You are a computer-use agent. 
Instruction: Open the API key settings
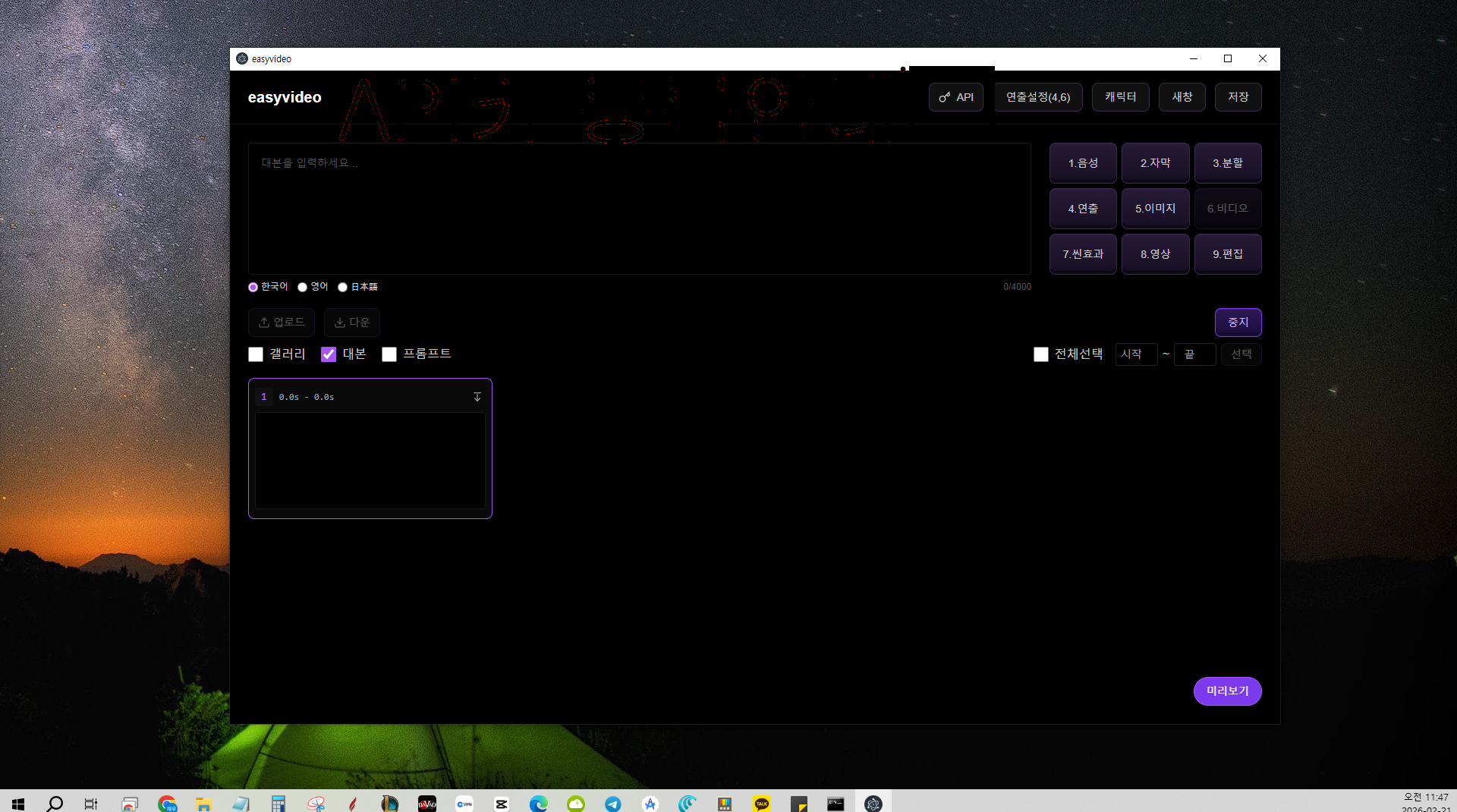pos(955,97)
